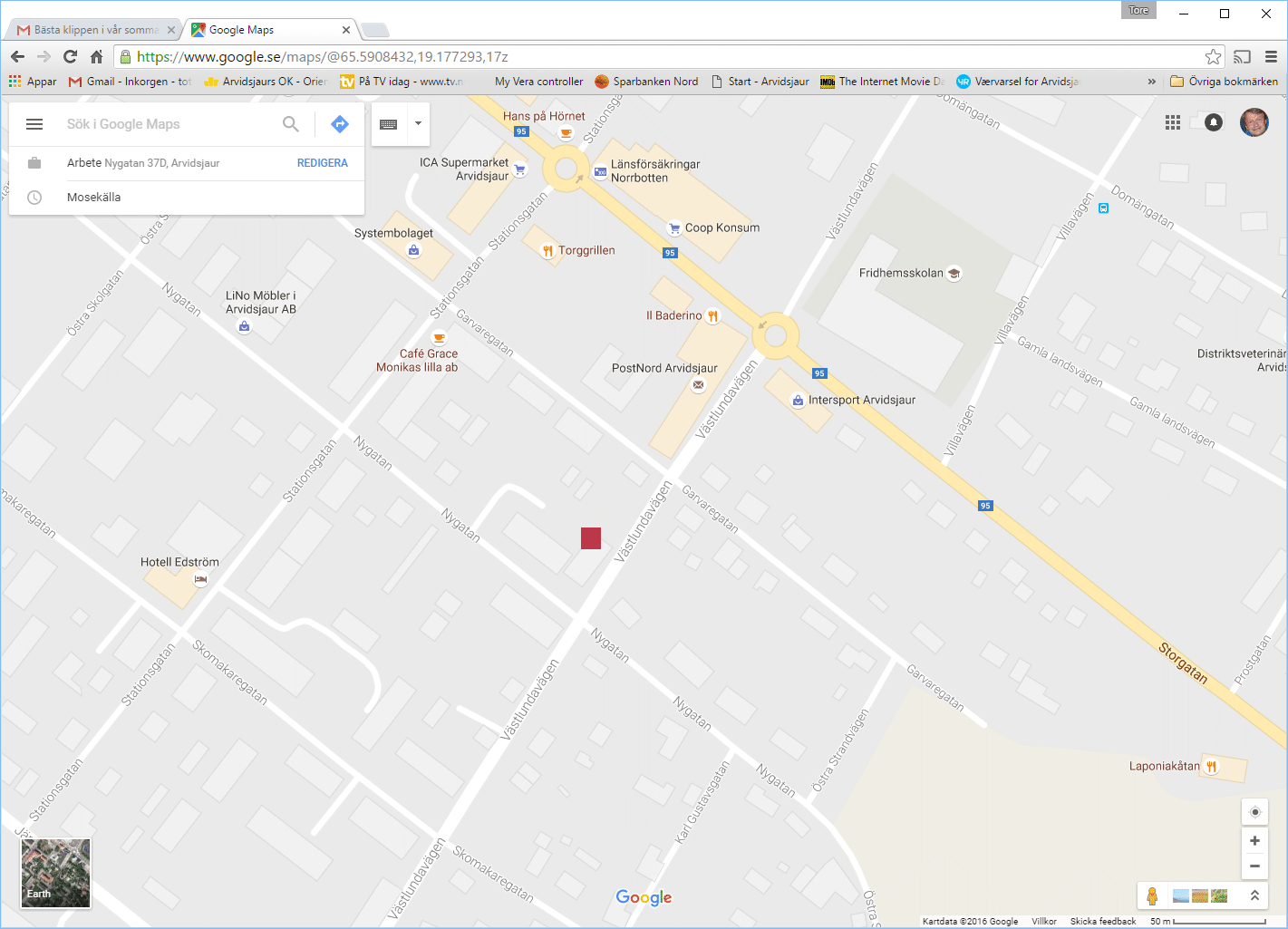The image size is (1288, 929).
Task: Click the PostNord Arvidsjaur mail marker
Action: [698, 385]
